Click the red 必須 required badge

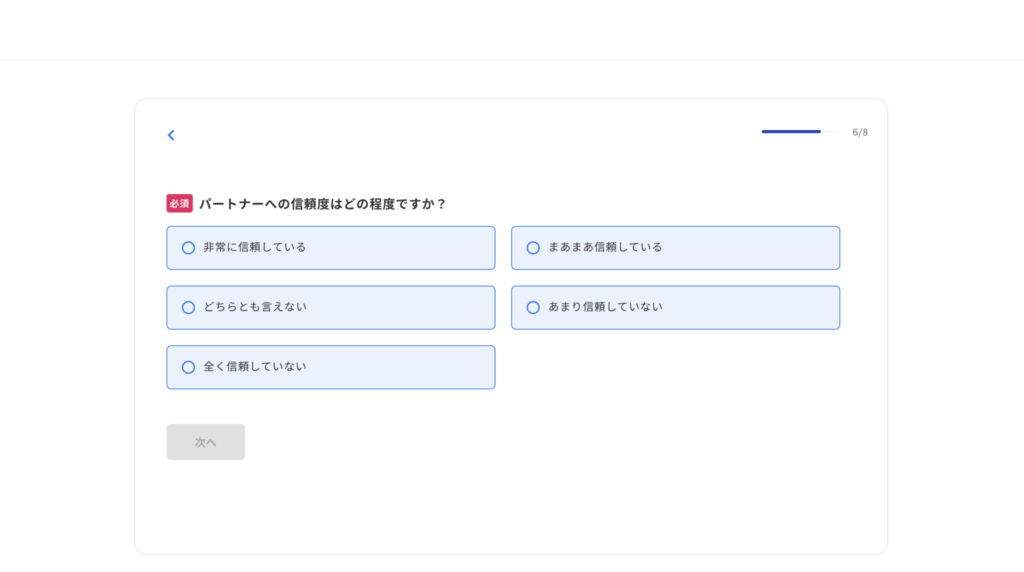(179, 204)
